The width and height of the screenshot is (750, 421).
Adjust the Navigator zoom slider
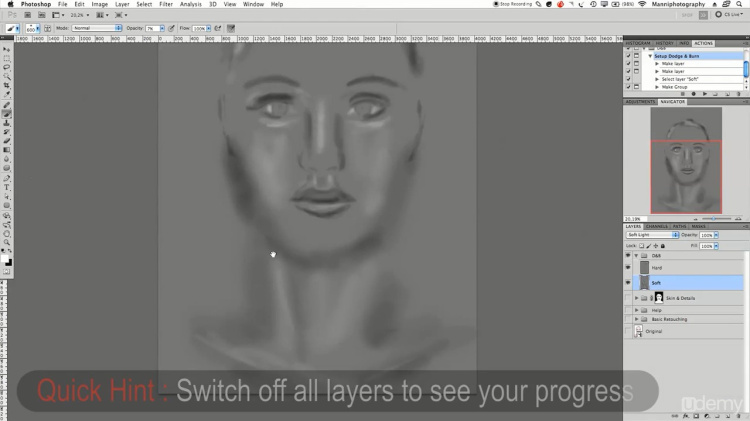[713, 219]
